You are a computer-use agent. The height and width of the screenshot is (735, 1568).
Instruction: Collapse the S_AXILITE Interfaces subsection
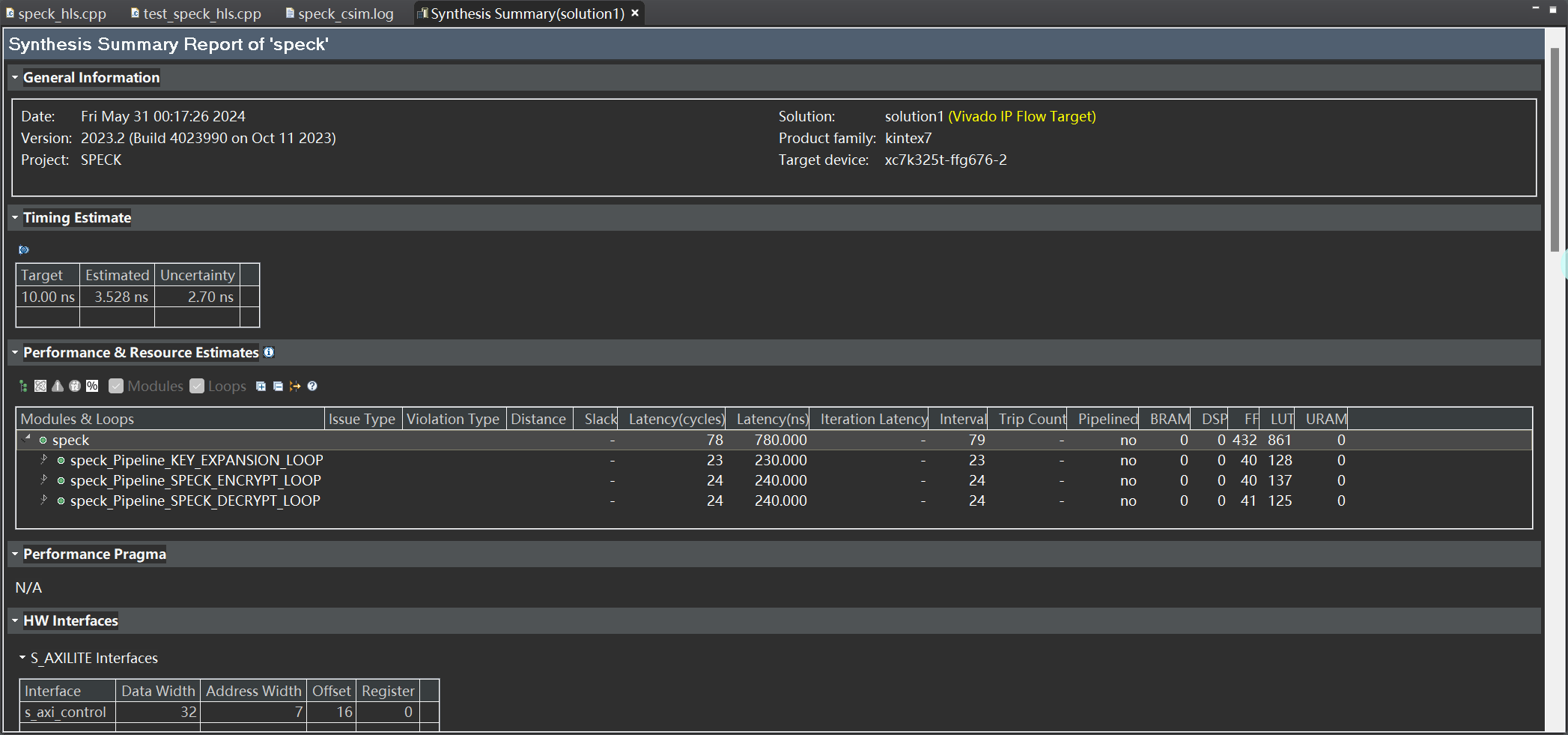point(22,657)
